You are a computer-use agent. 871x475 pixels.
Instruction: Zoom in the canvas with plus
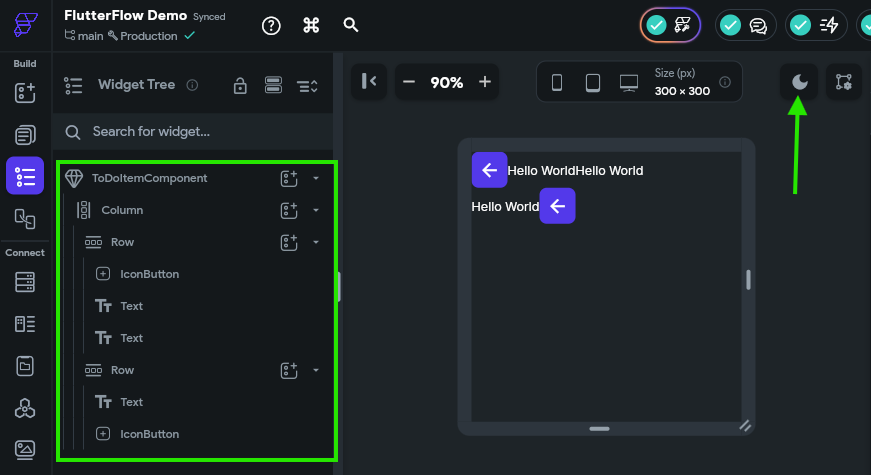(x=485, y=82)
